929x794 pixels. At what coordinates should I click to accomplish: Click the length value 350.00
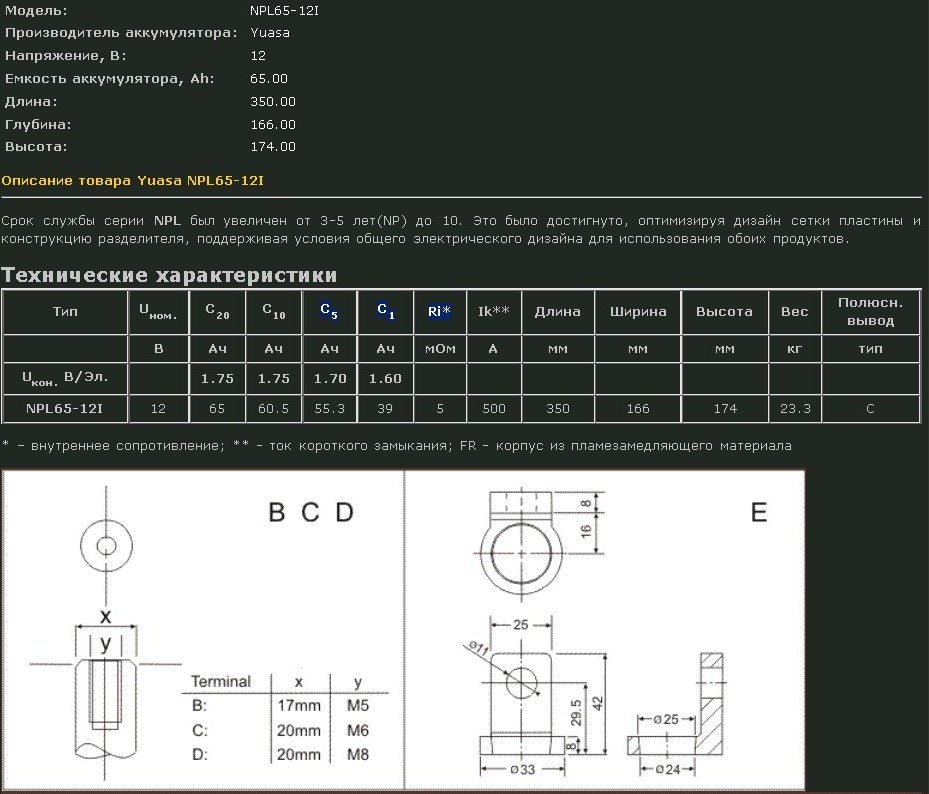tap(273, 101)
